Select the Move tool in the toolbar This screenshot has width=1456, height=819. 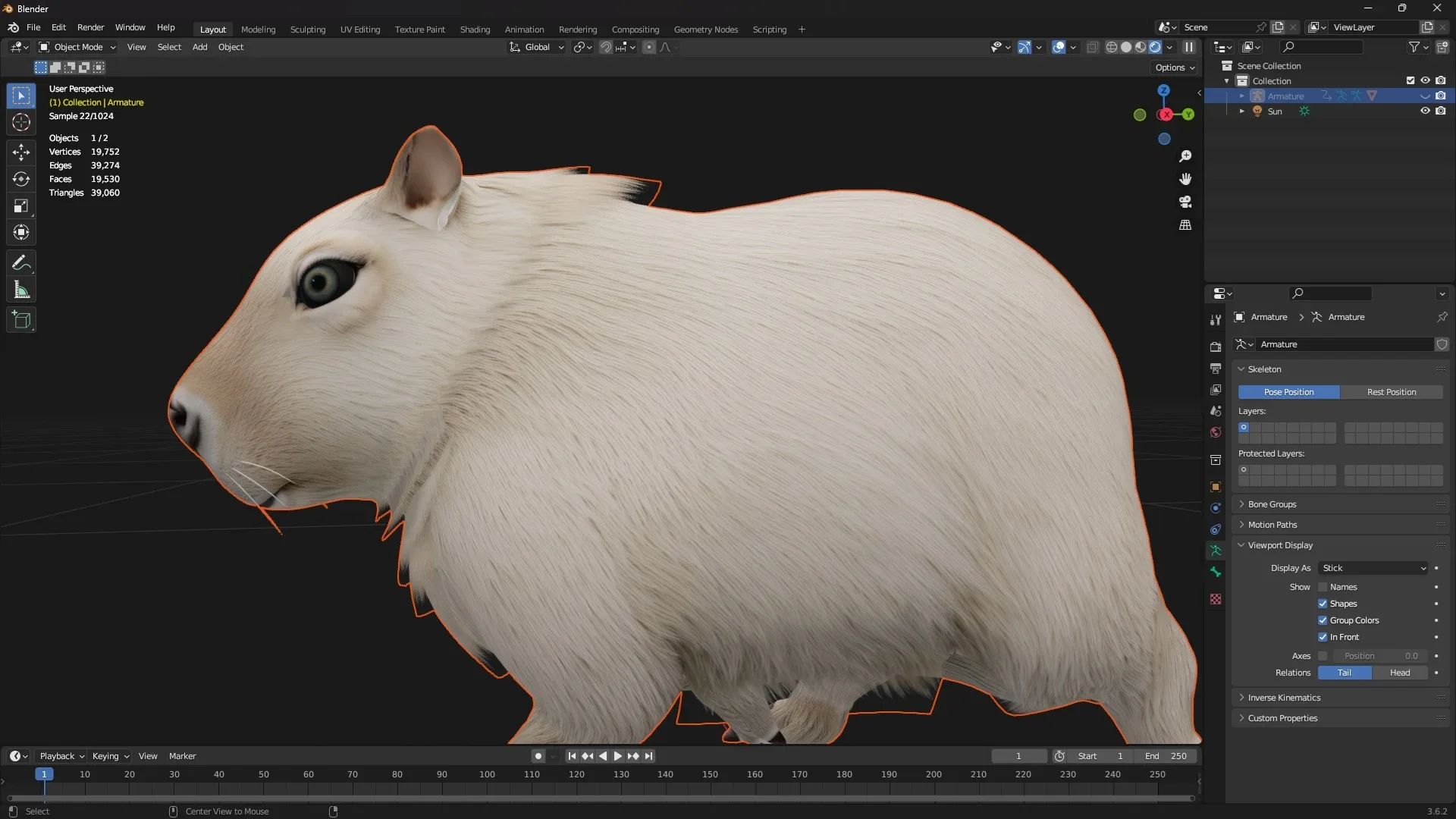[x=20, y=152]
